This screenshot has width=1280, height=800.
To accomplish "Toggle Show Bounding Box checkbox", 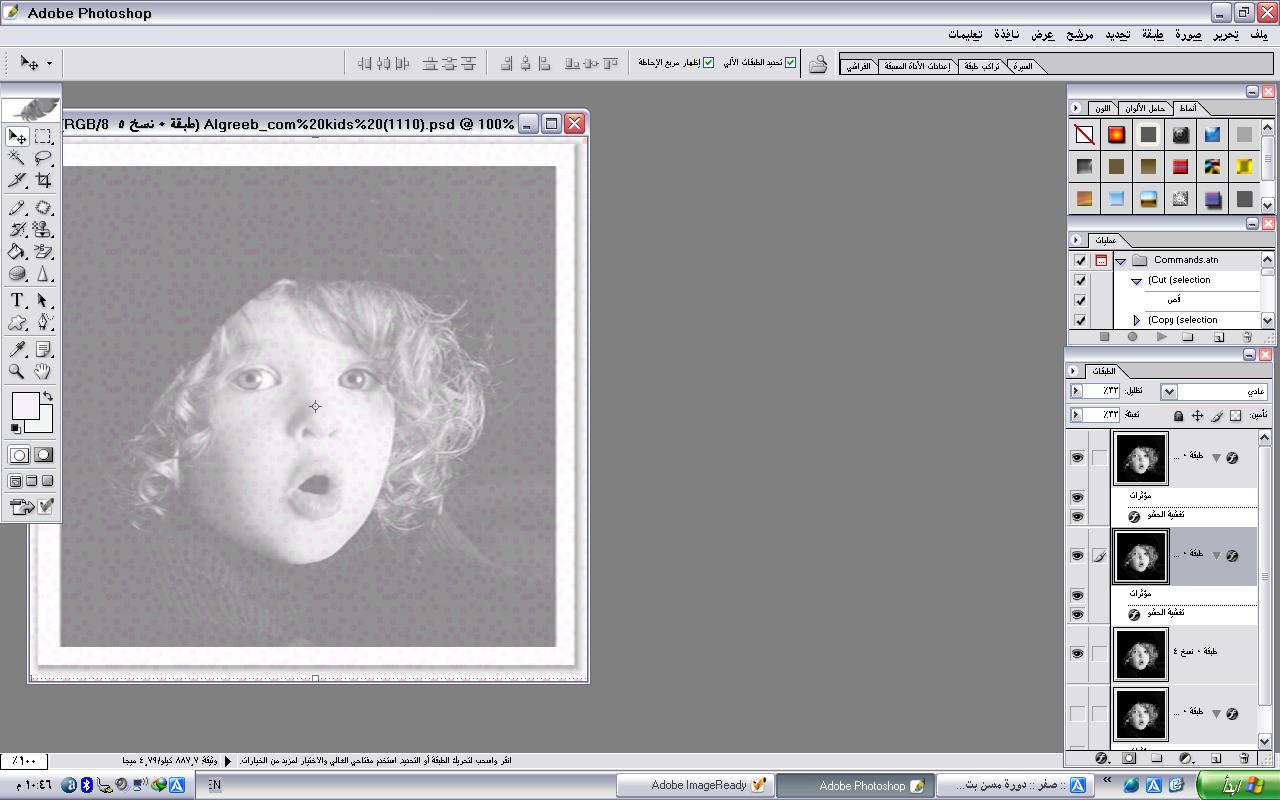I will [708, 63].
